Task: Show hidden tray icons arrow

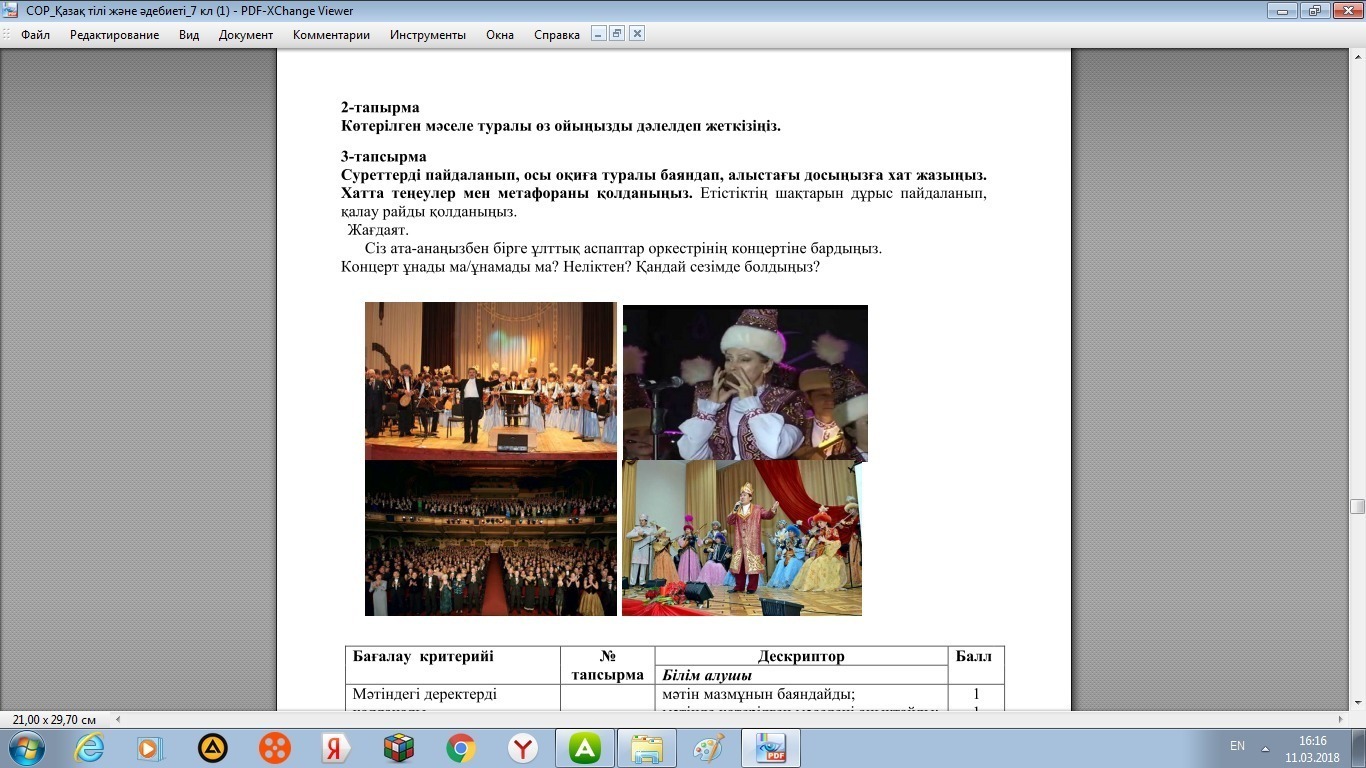Action: click(x=1266, y=748)
